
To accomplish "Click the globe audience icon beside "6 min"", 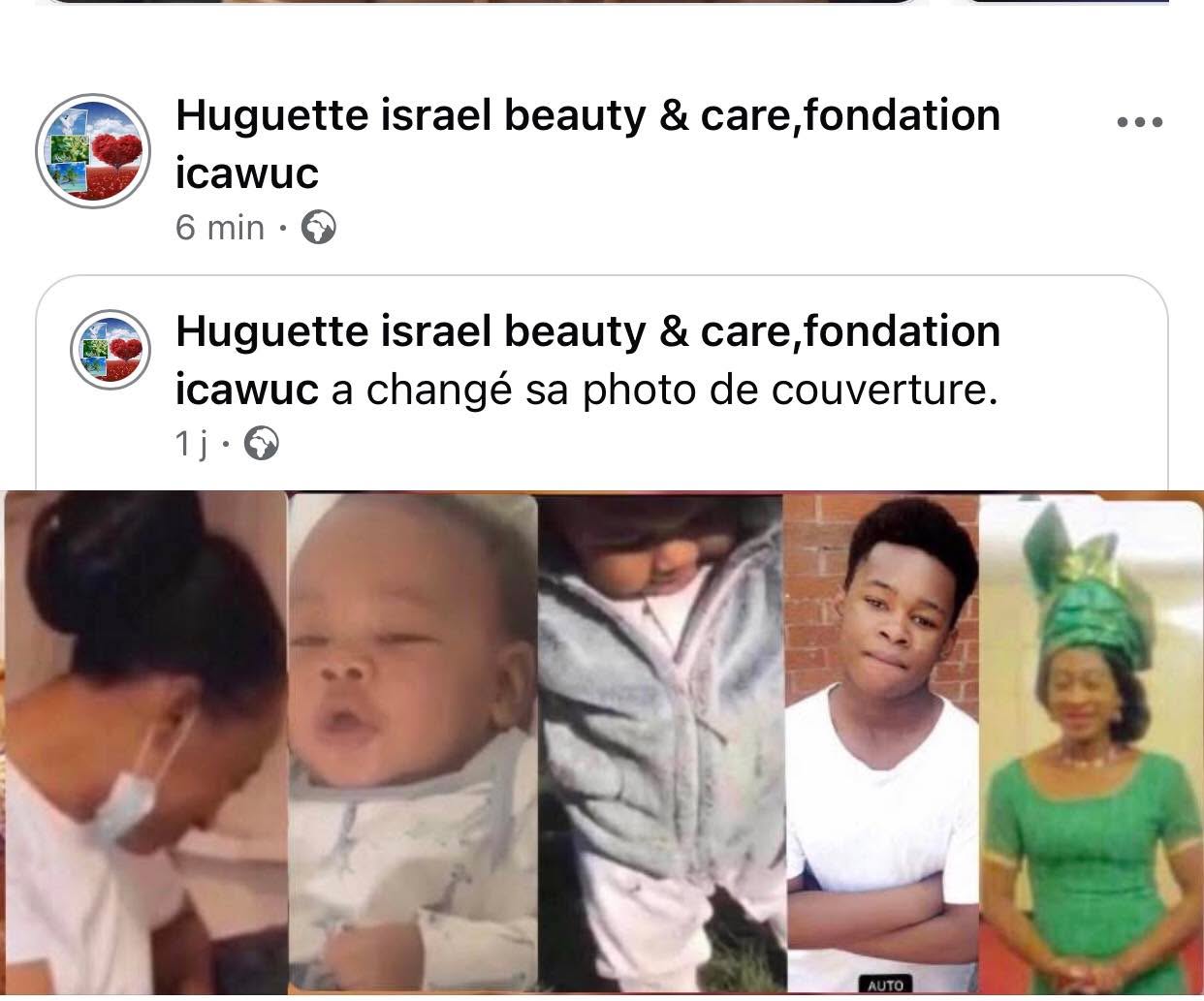I will (319, 228).
